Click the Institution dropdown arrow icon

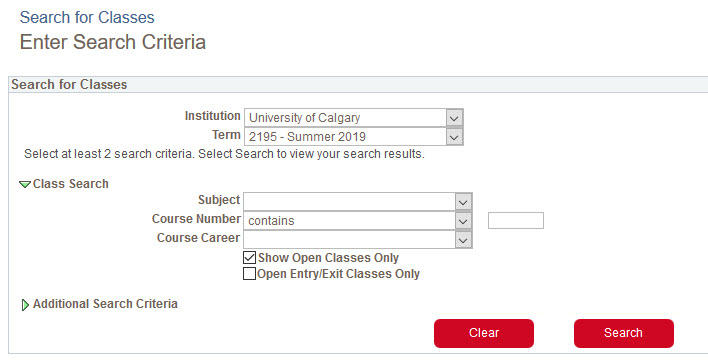(x=454, y=118)
